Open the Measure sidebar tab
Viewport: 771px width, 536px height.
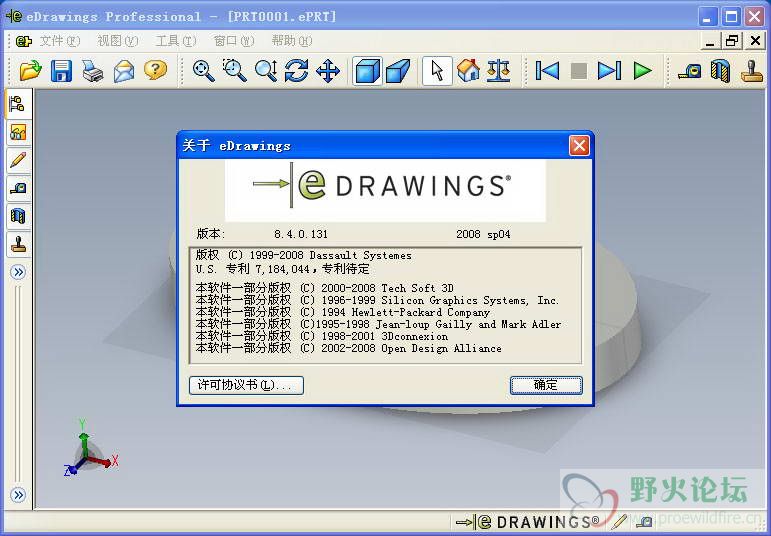click(18, 188)
